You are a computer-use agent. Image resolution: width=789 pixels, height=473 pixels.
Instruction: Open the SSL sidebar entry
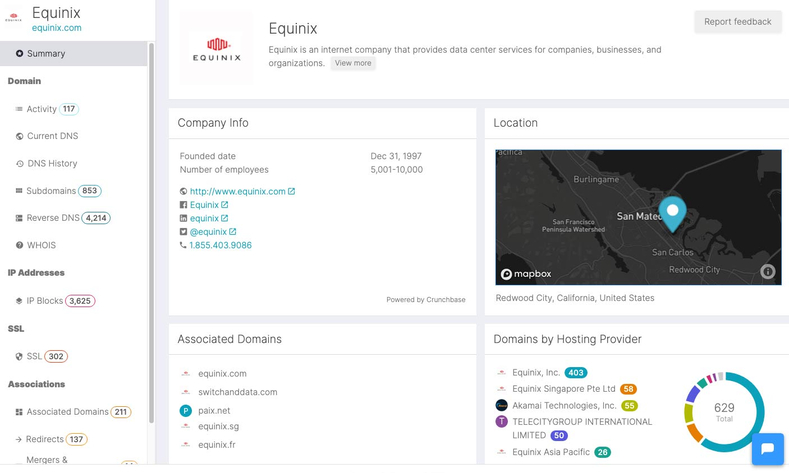tap(34, 356)
